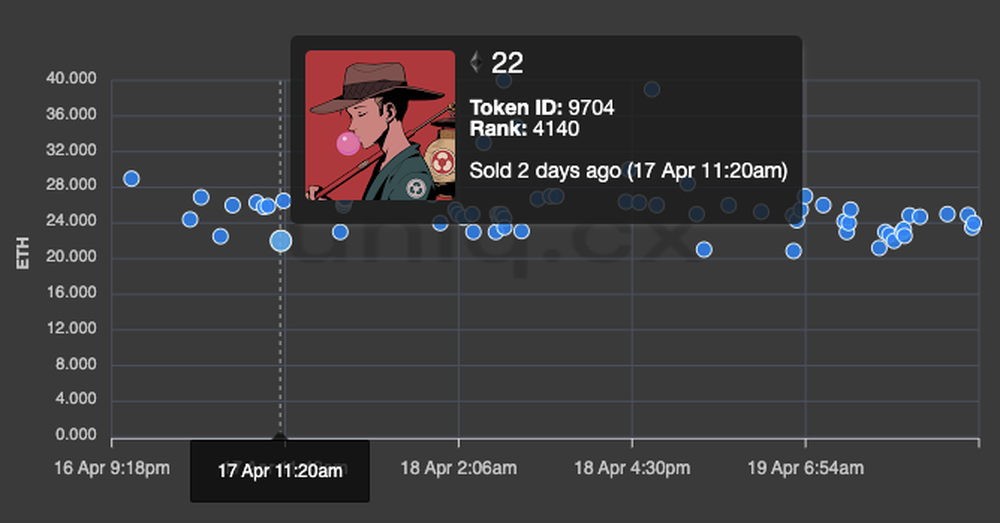This screenshot has width=1000, height=523.
Task: Select the leftmost data point near 29 ETH
Action: [x=131, y=179]
